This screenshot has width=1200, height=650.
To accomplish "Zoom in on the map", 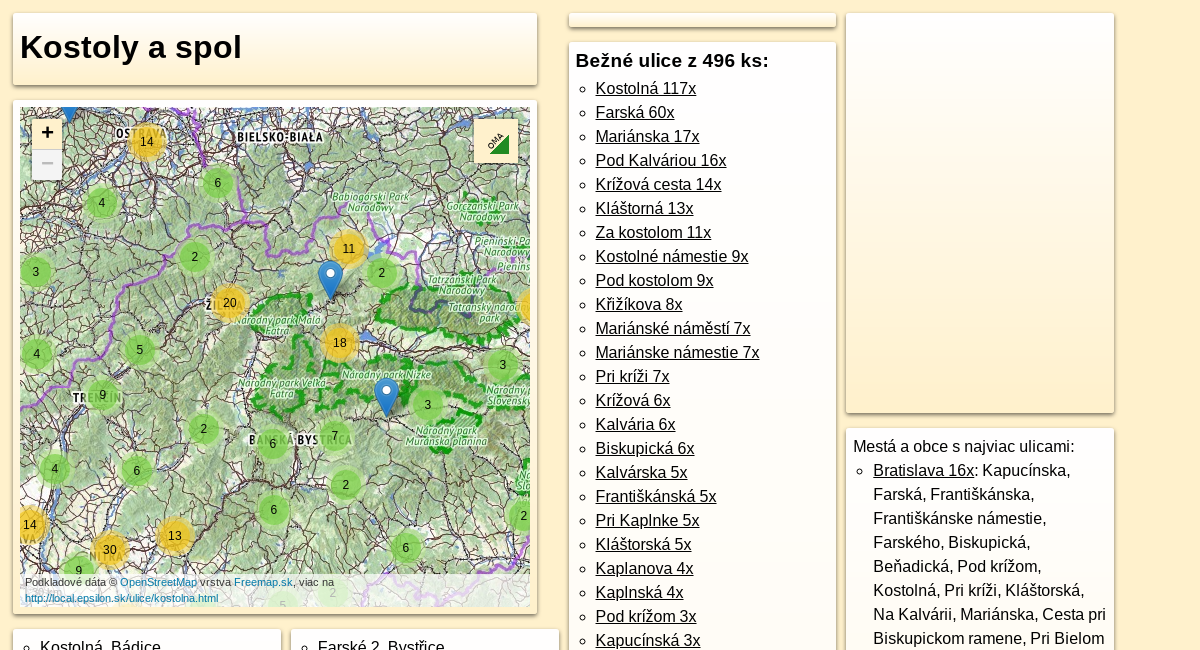I will pos(47,134).
